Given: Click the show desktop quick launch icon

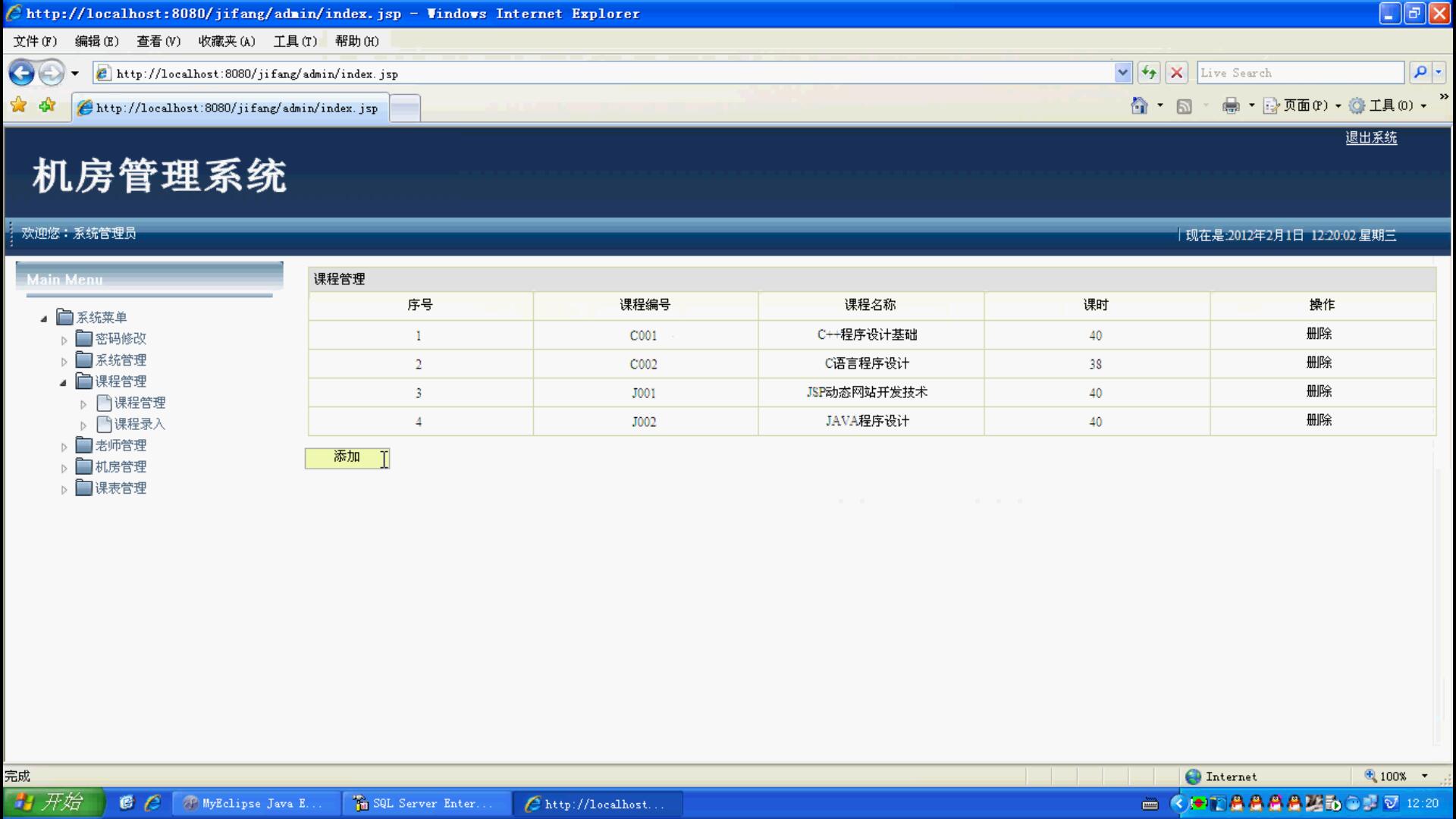Looking at the screenshot, I should point(127,802).
